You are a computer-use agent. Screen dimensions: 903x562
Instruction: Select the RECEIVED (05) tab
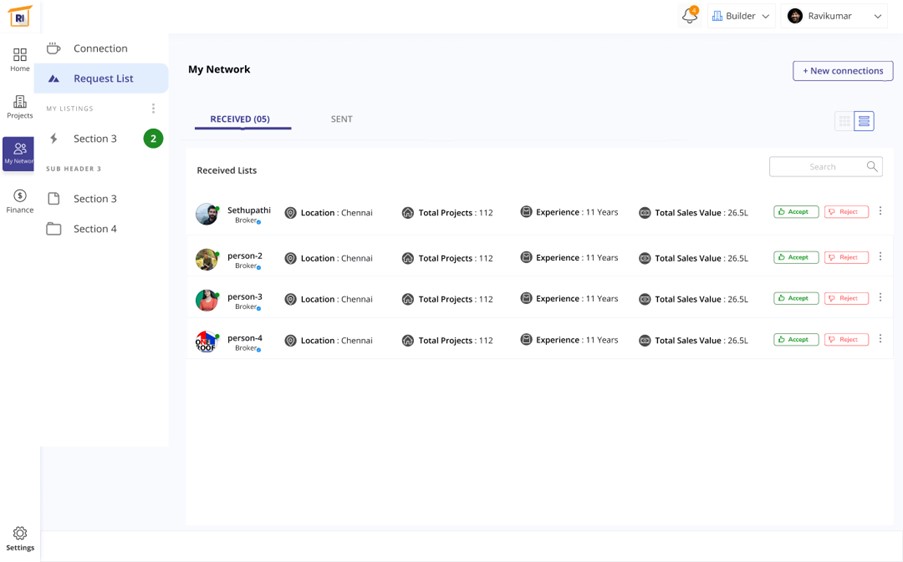240,119
